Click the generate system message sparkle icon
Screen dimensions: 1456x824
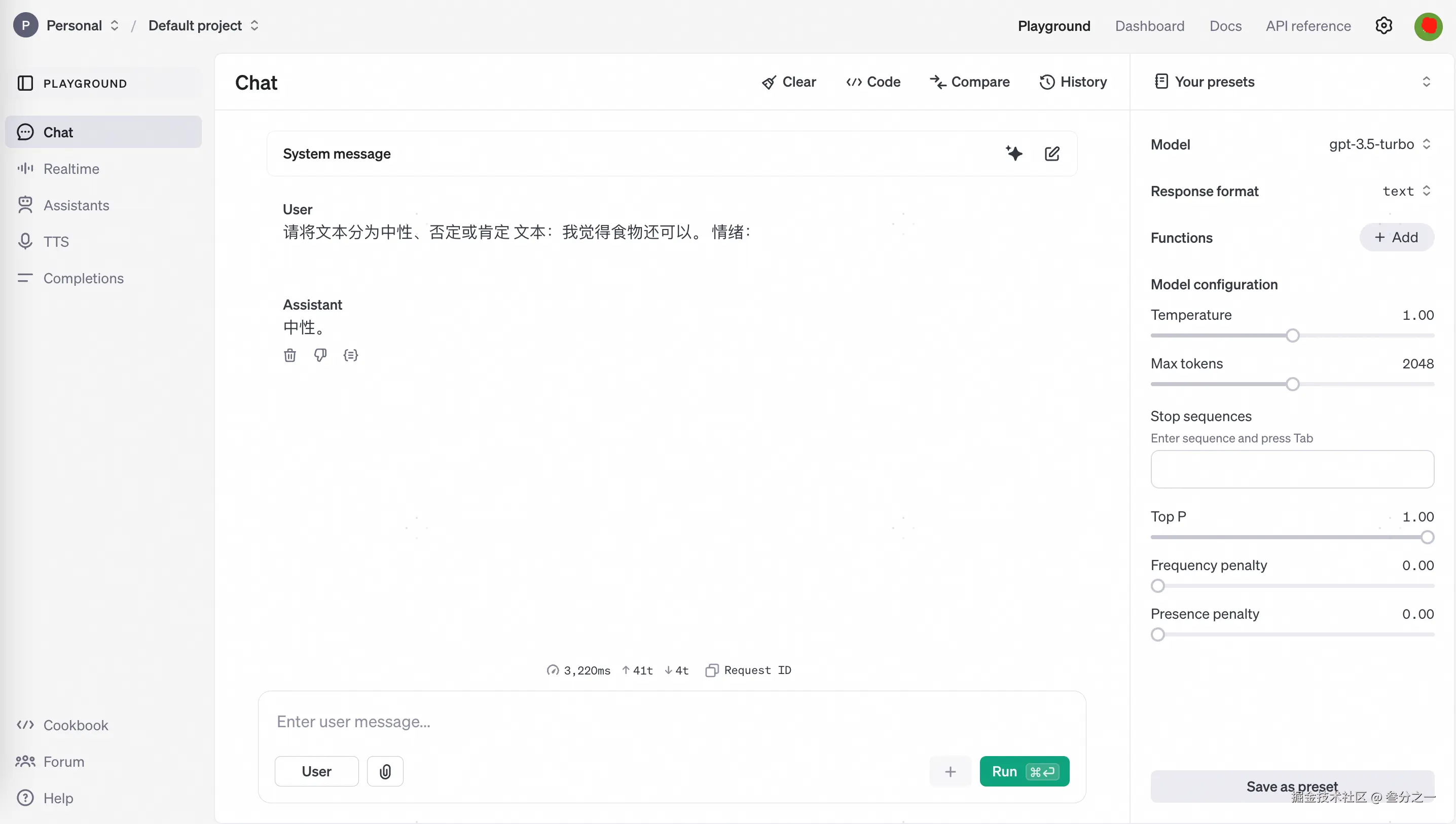click(x=1014, y=154)
